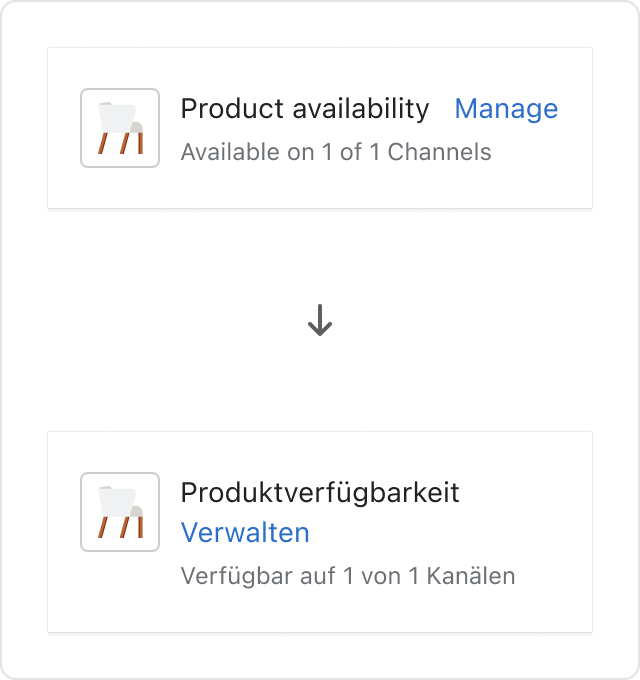
Task: Click the word availability in the top heading
Action: tap(361, 108)
